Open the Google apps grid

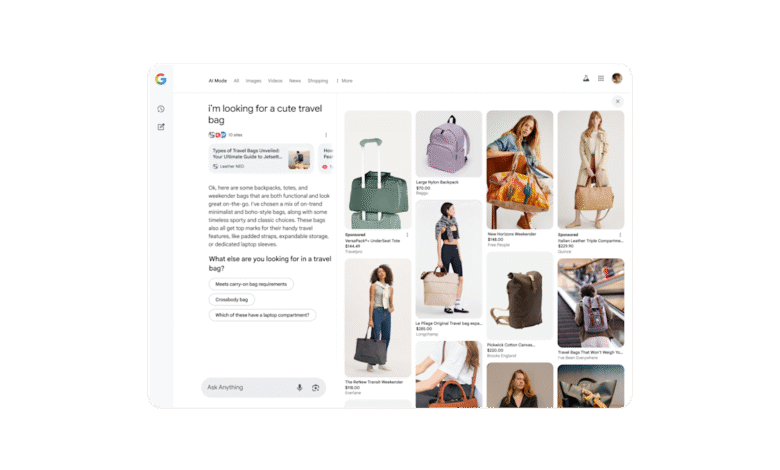point(601,78)
